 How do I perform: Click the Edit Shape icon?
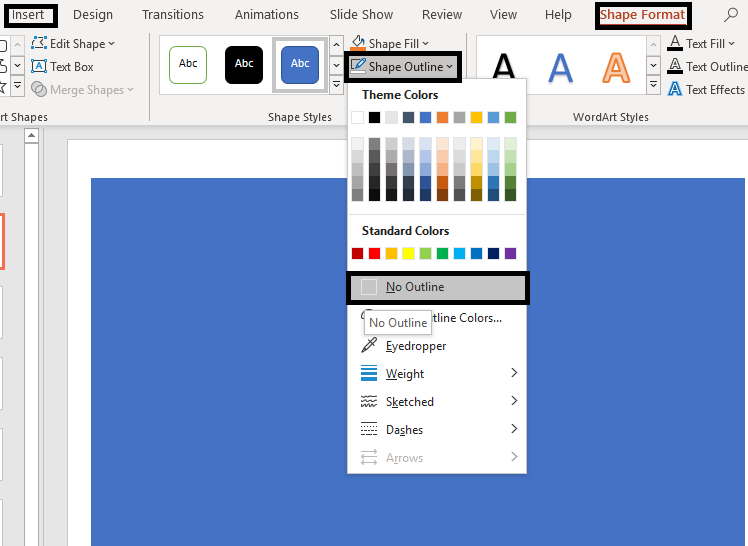point(39,43)
